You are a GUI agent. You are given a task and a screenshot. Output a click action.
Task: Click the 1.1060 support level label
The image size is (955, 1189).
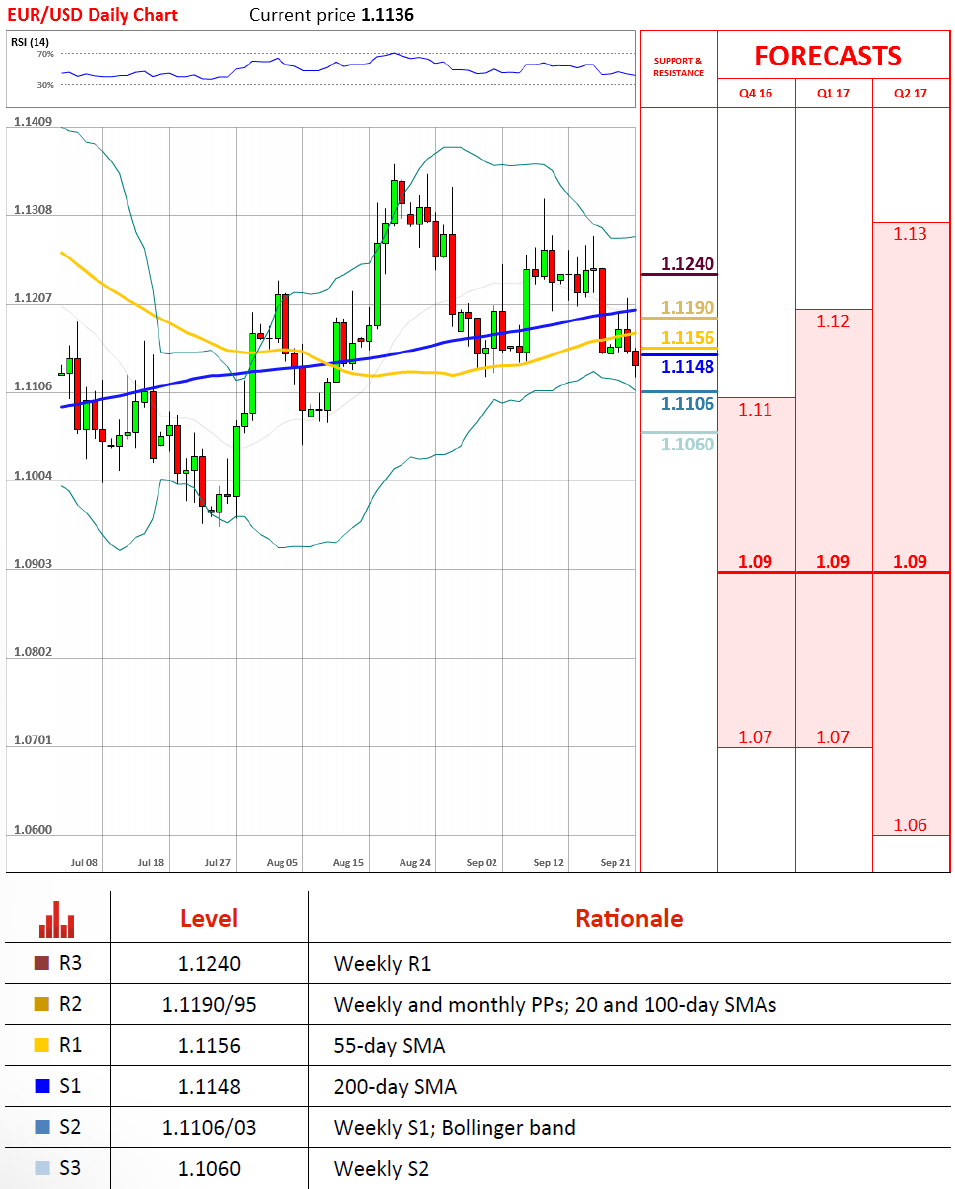687,444
